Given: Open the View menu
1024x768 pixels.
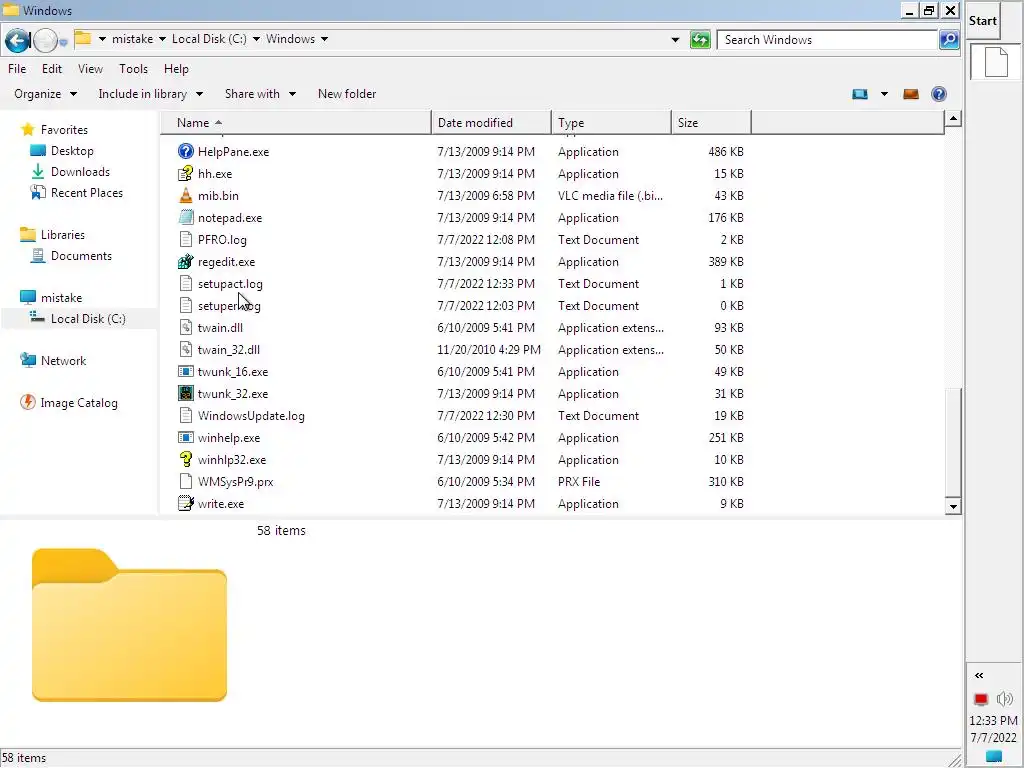Looking at the screenshot, I should point(90,69).
